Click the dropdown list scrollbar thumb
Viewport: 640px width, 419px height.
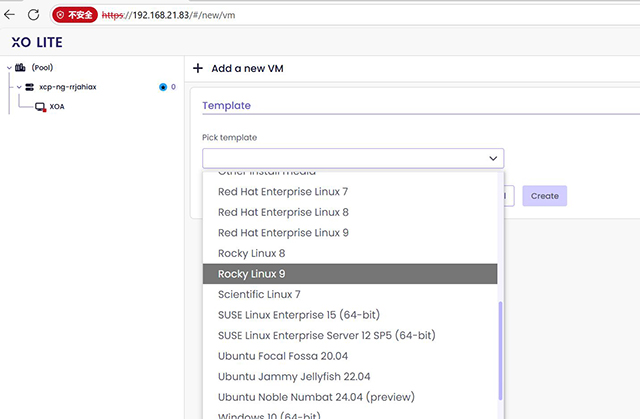click(x=500, y=351)
